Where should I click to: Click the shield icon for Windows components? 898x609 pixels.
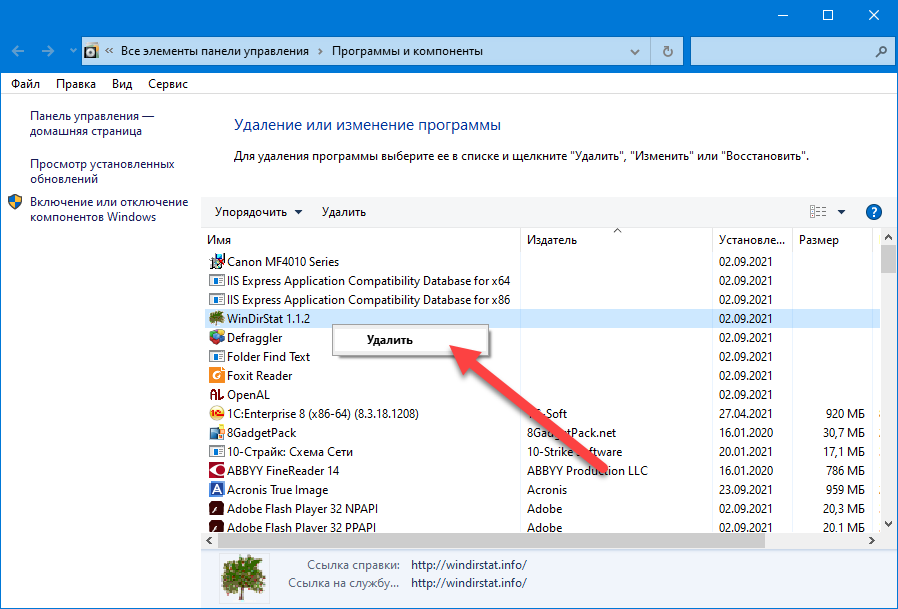coord(15,202)
